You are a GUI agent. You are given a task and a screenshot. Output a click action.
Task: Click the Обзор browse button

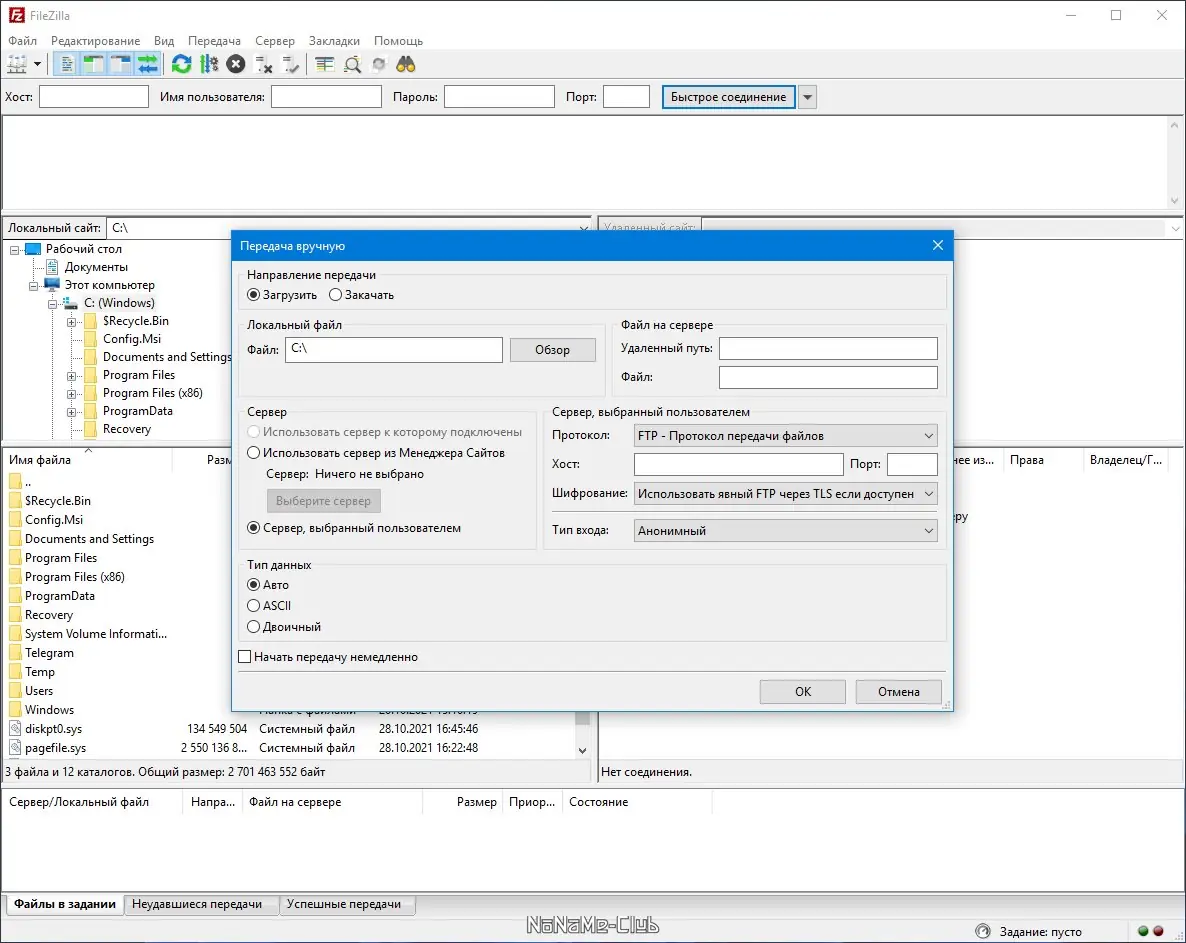click(x=553, y=349)
